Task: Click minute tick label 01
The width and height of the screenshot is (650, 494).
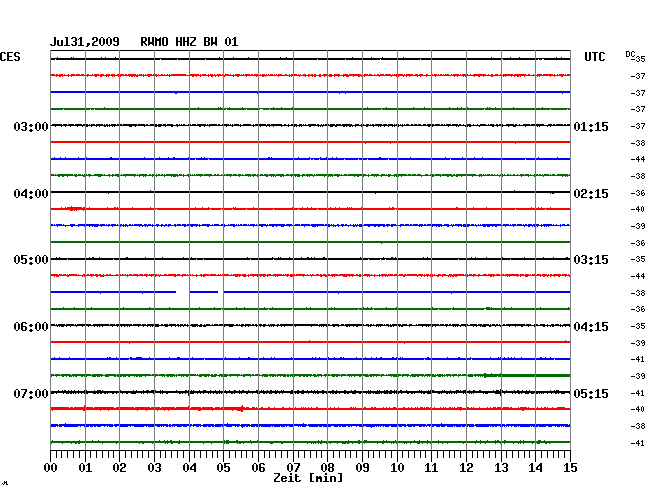Action: pos(85,468)
